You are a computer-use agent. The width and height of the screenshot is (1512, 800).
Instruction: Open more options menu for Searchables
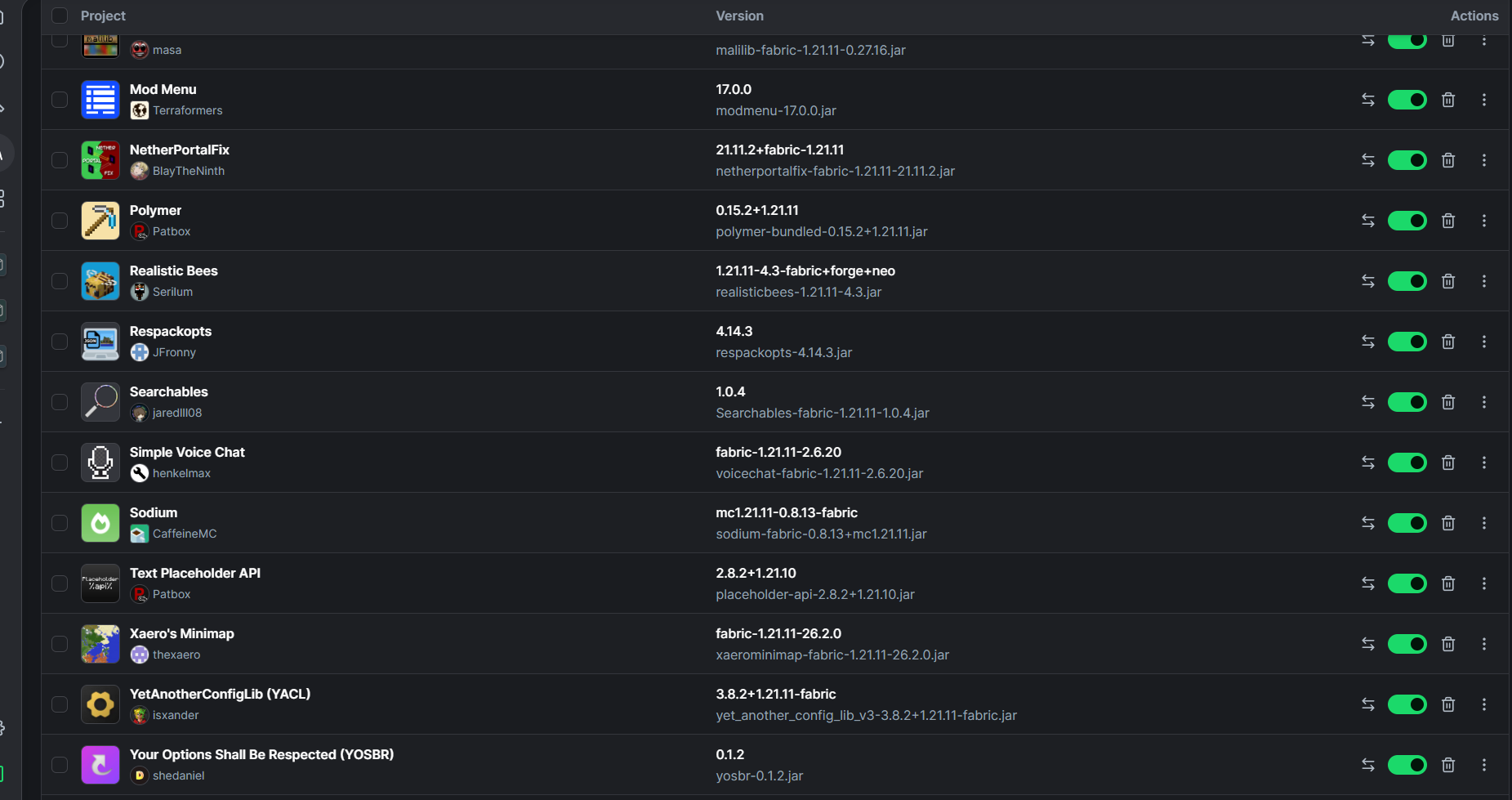click(x=1484, y=402)
